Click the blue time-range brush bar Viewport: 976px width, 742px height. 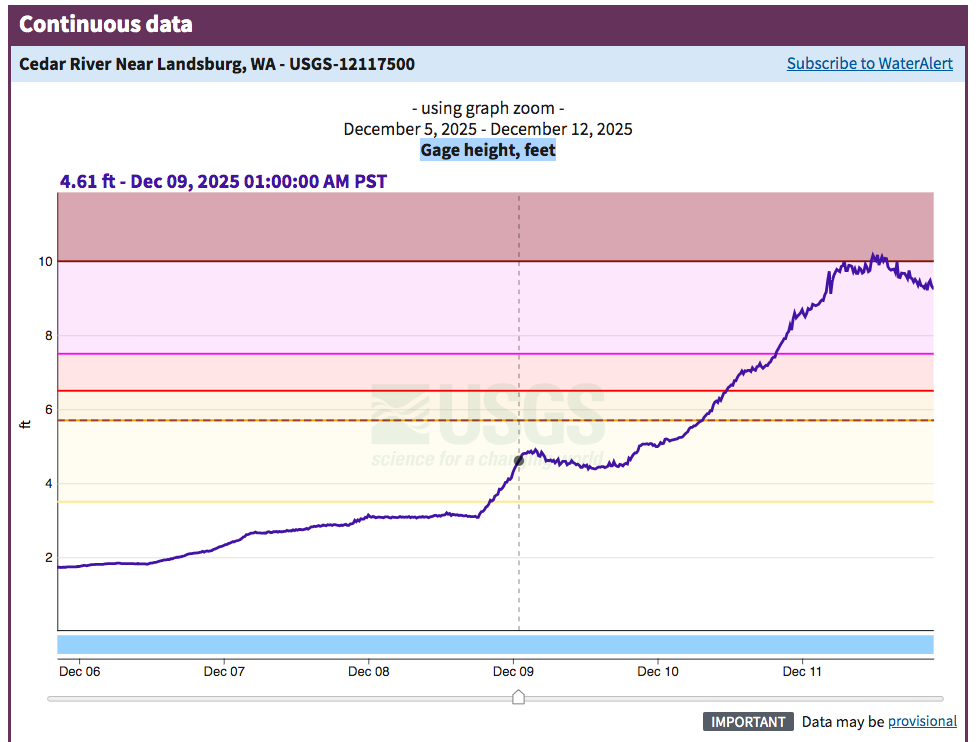pos(495,644)
